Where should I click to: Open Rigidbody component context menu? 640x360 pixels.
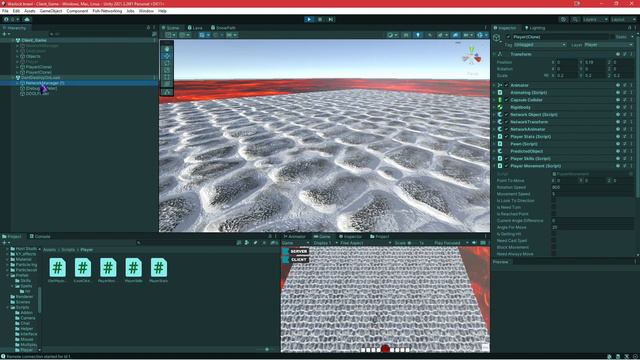pyautogui.click(x=631, y=107)
